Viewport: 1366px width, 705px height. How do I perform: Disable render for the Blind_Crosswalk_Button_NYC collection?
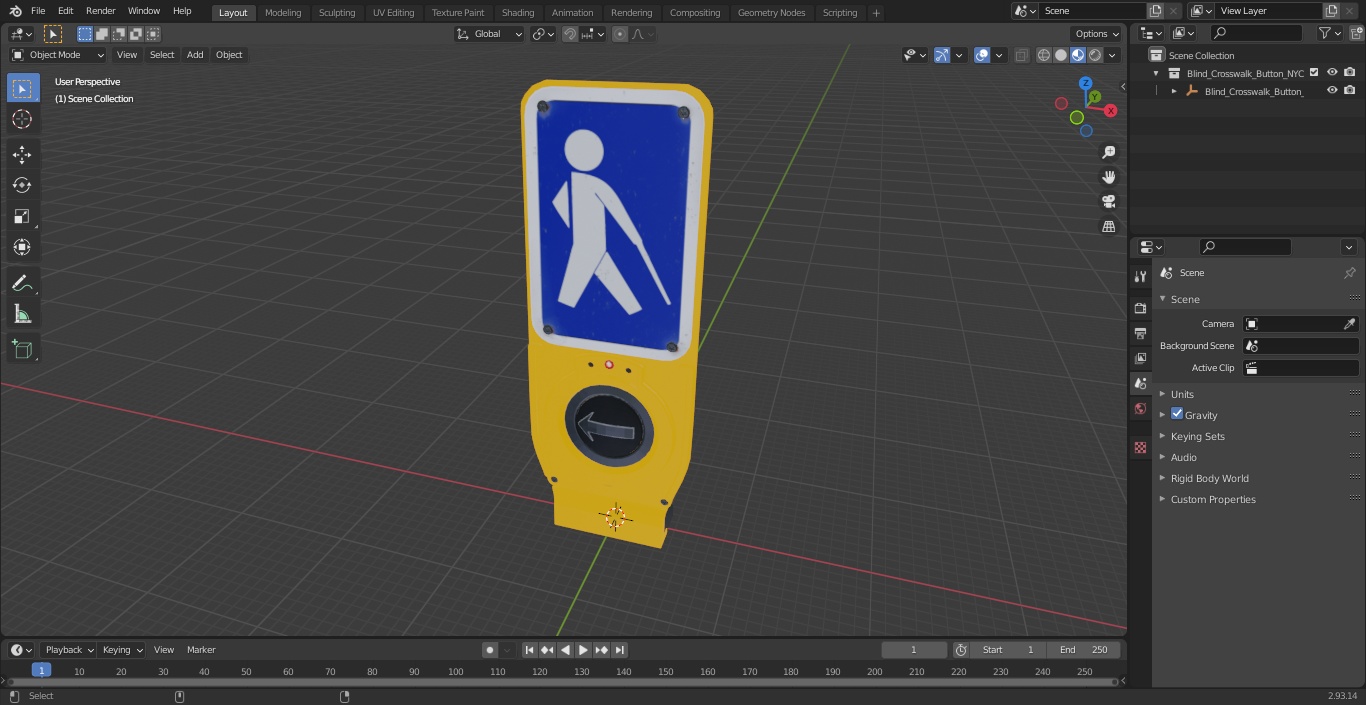pos(1350,72)
